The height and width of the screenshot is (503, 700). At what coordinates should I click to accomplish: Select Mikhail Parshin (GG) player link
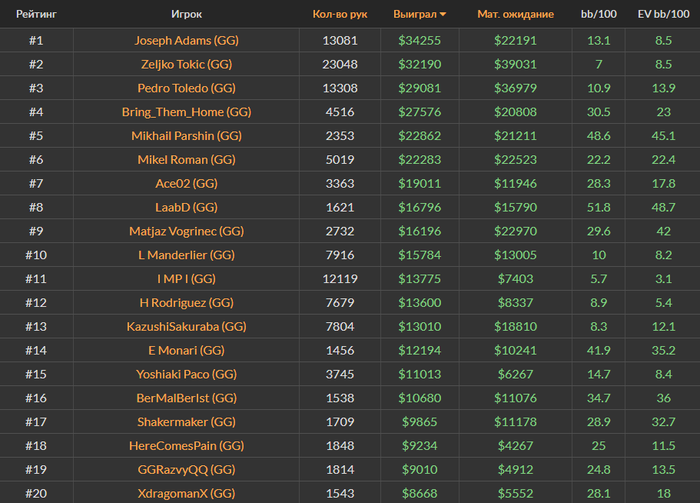pos(187,136)
